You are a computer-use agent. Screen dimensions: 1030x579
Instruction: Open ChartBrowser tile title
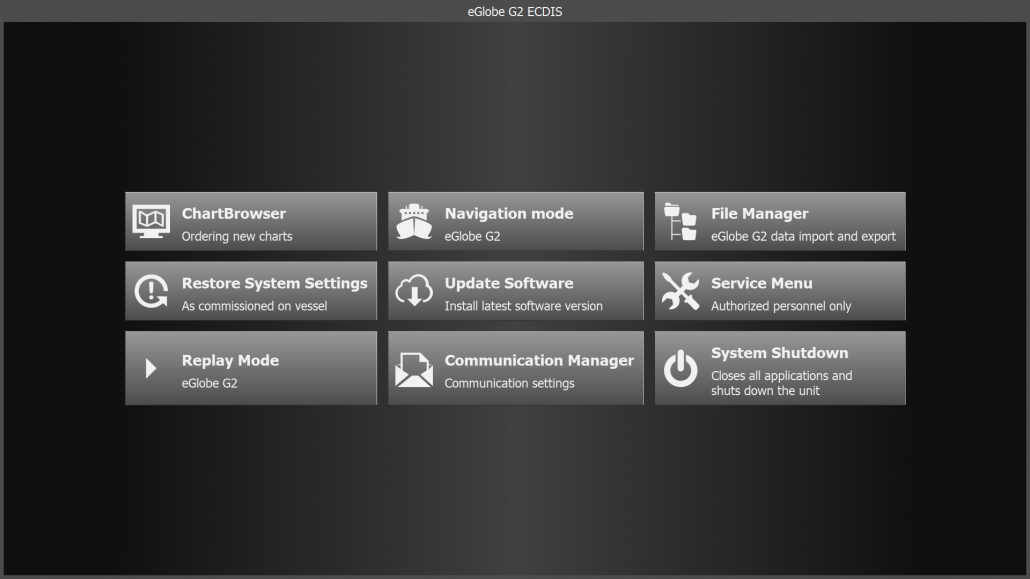[234, 214]
